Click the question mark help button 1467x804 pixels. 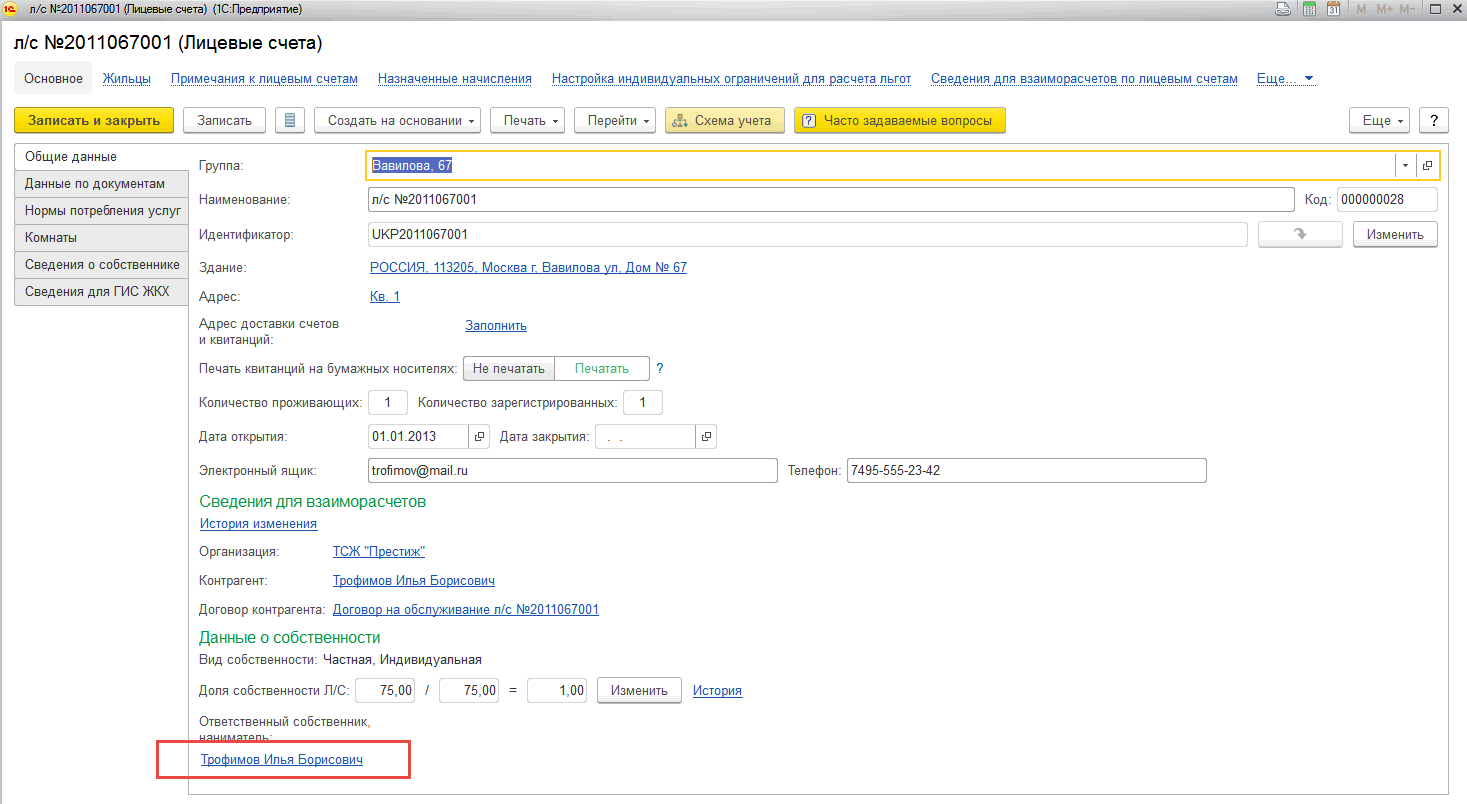coord(1434,120)
